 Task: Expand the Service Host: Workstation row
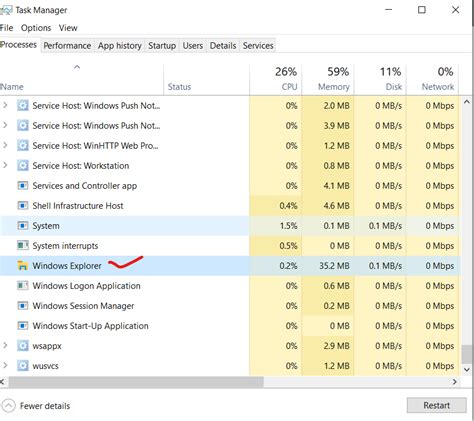coord(5,165)
